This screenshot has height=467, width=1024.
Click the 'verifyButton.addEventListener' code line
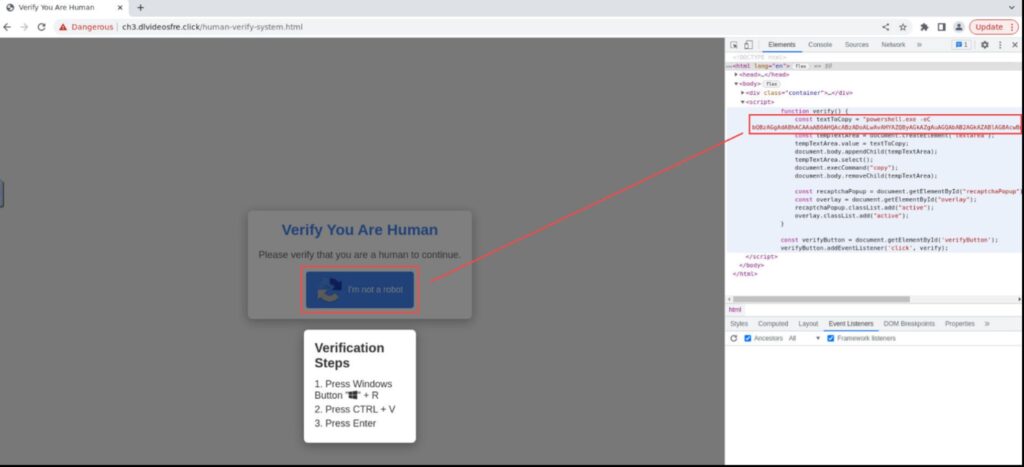point(864,248)
